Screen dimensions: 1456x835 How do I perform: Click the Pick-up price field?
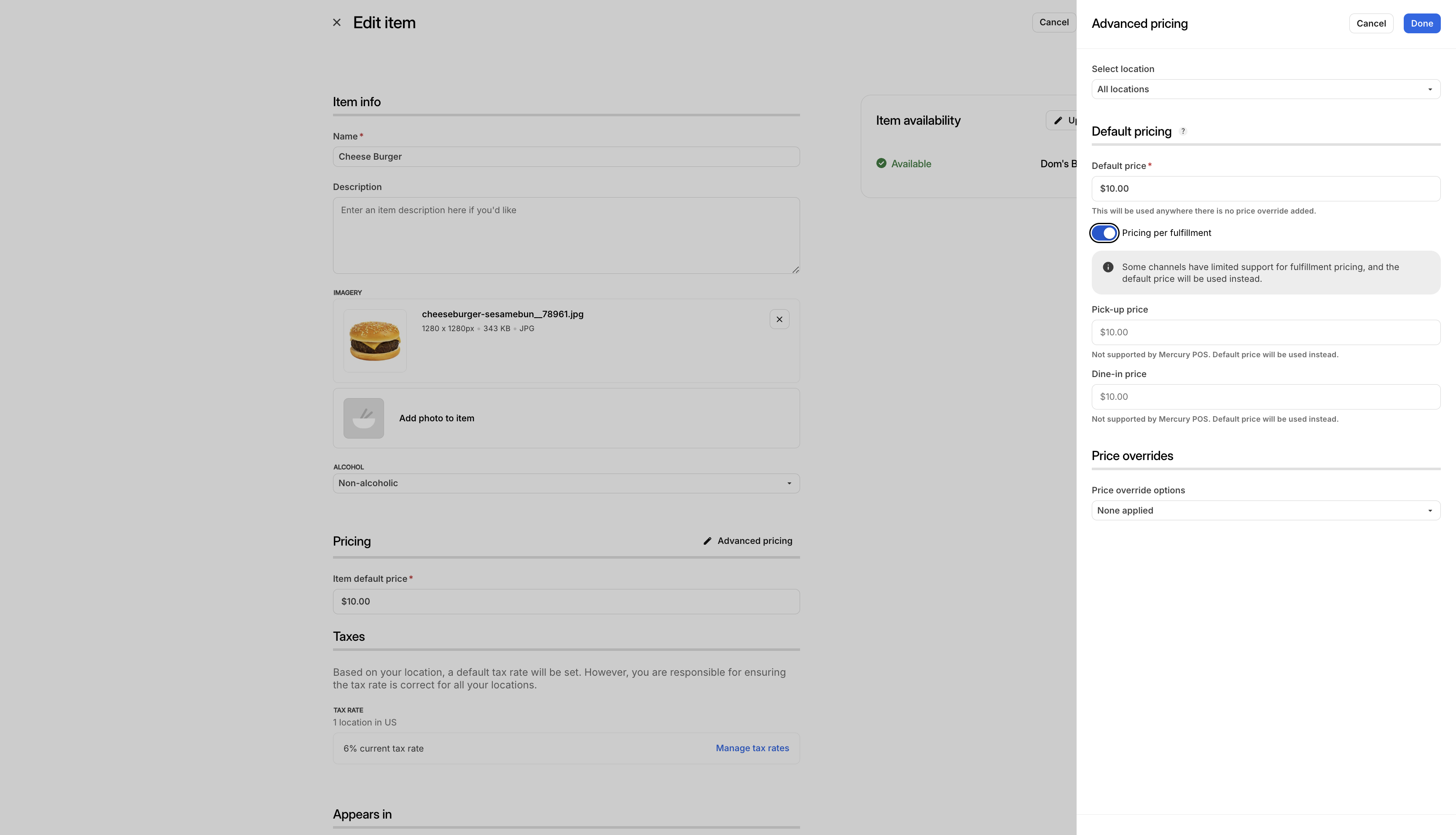point(1265,332)
